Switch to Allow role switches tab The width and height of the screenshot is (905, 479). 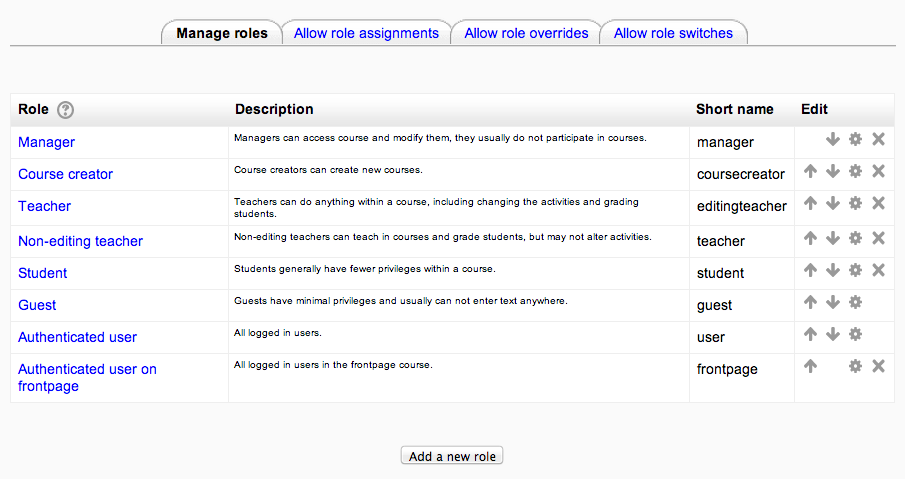point(673,33)
